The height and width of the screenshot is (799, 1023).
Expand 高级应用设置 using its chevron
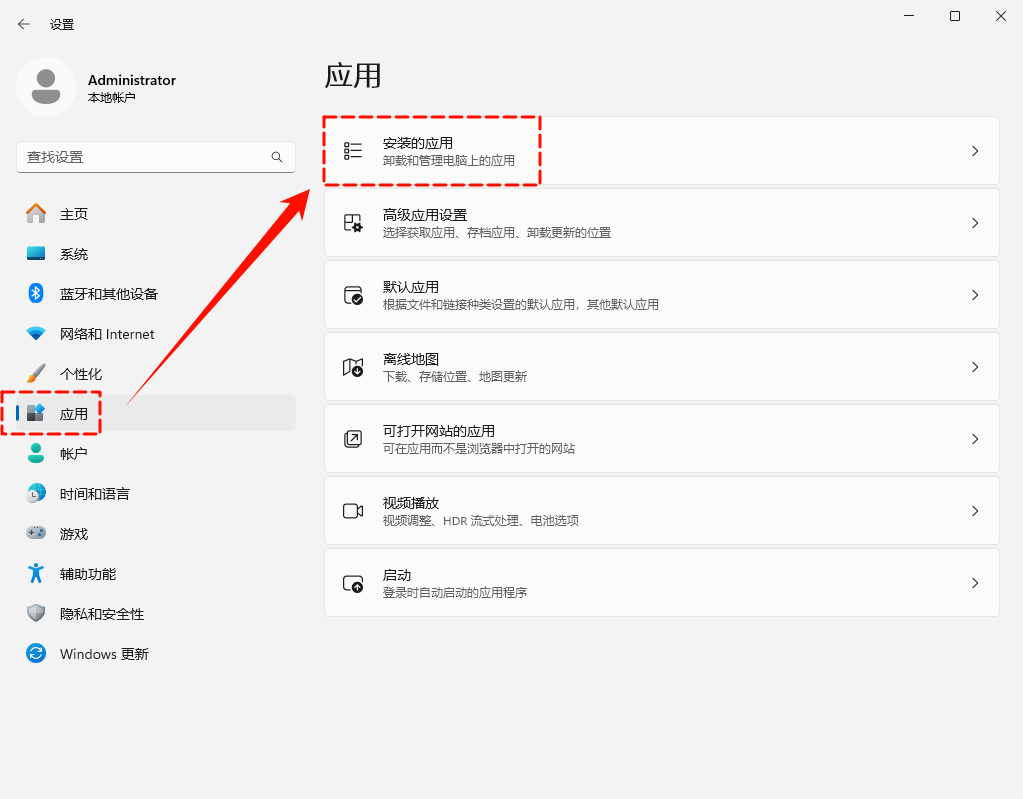975,223
